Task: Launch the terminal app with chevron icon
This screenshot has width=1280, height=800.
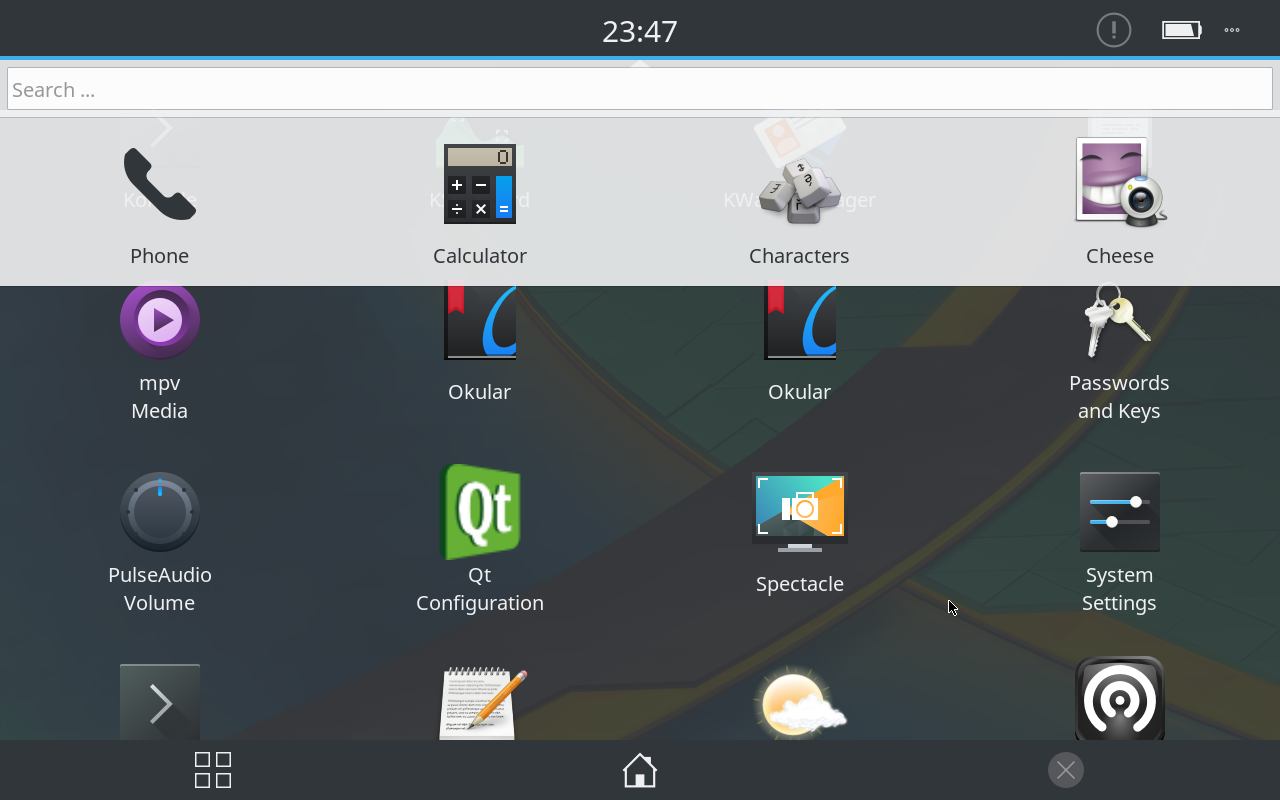Action: click(x=160, y=702)
